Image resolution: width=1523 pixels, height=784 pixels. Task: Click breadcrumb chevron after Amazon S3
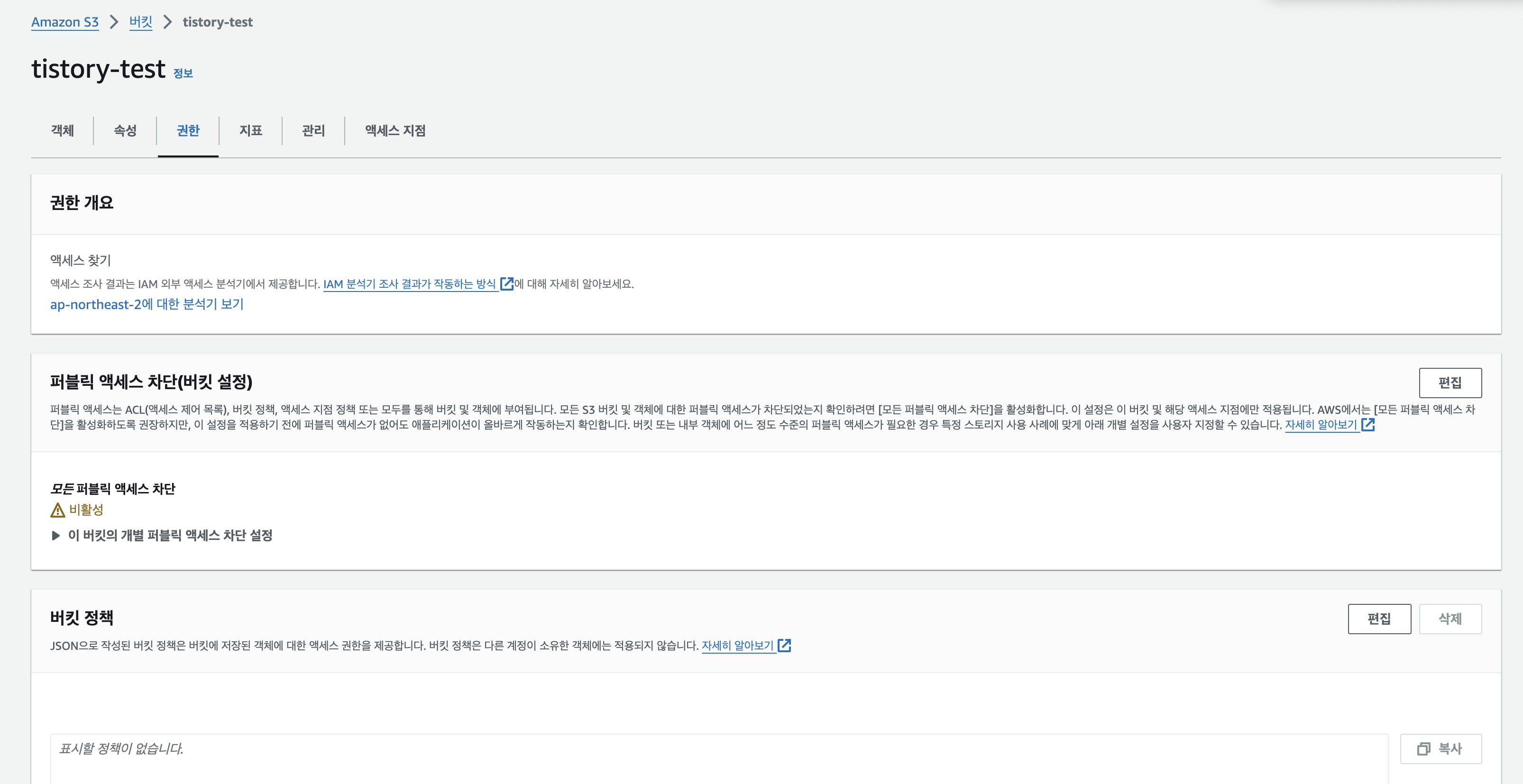pos(114,22)
